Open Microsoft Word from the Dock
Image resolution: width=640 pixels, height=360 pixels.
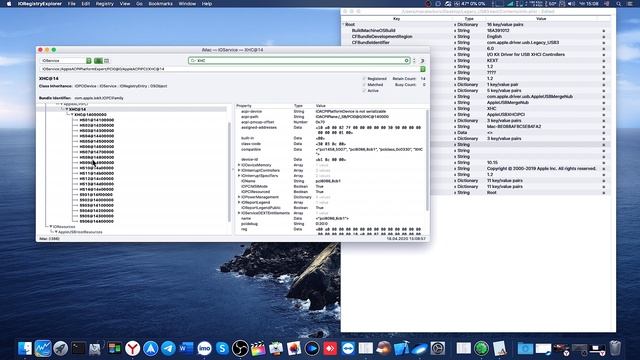[x=186, y=348]
